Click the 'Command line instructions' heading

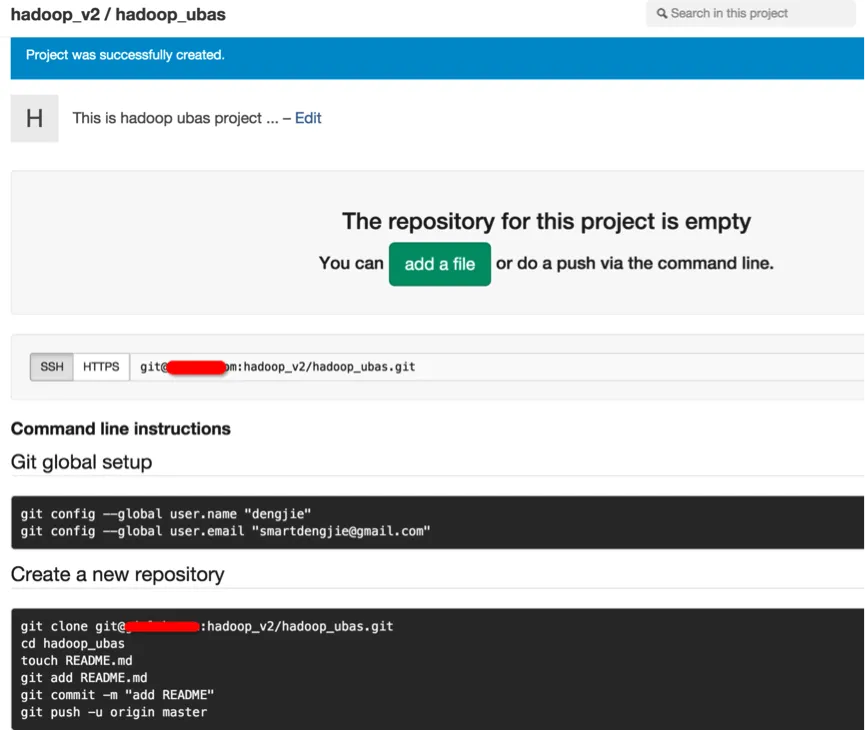tap(121, 429)
